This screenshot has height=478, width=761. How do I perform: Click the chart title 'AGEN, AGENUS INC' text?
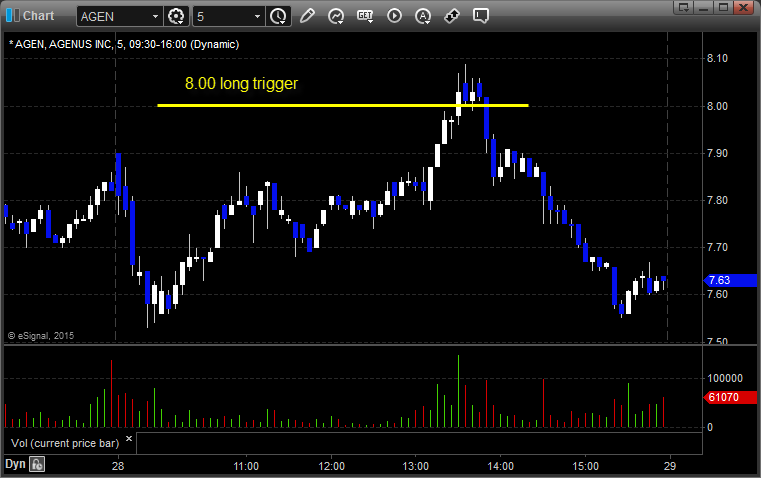[x=63, y=45]
